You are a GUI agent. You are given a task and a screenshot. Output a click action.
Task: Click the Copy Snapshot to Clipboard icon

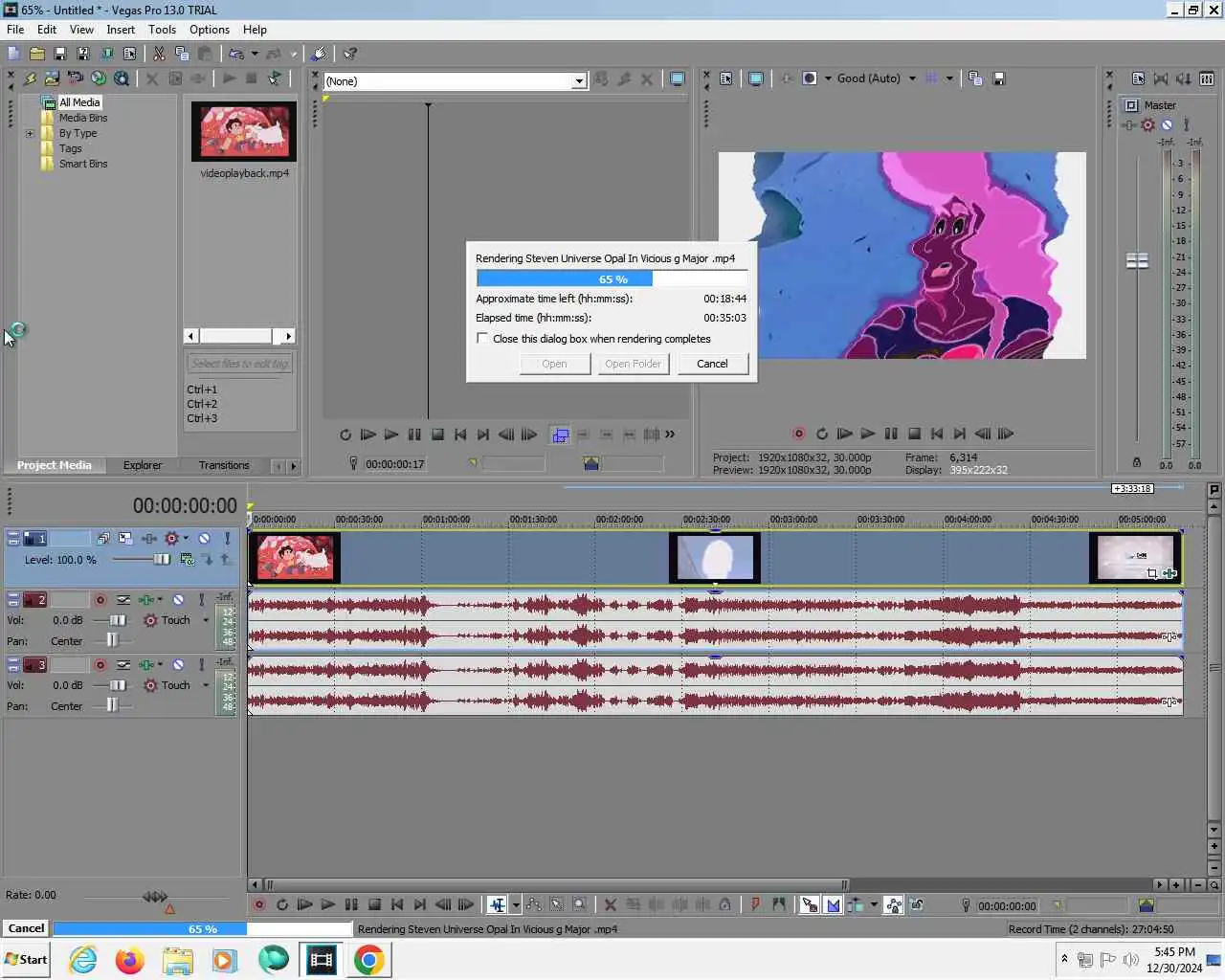975,78
